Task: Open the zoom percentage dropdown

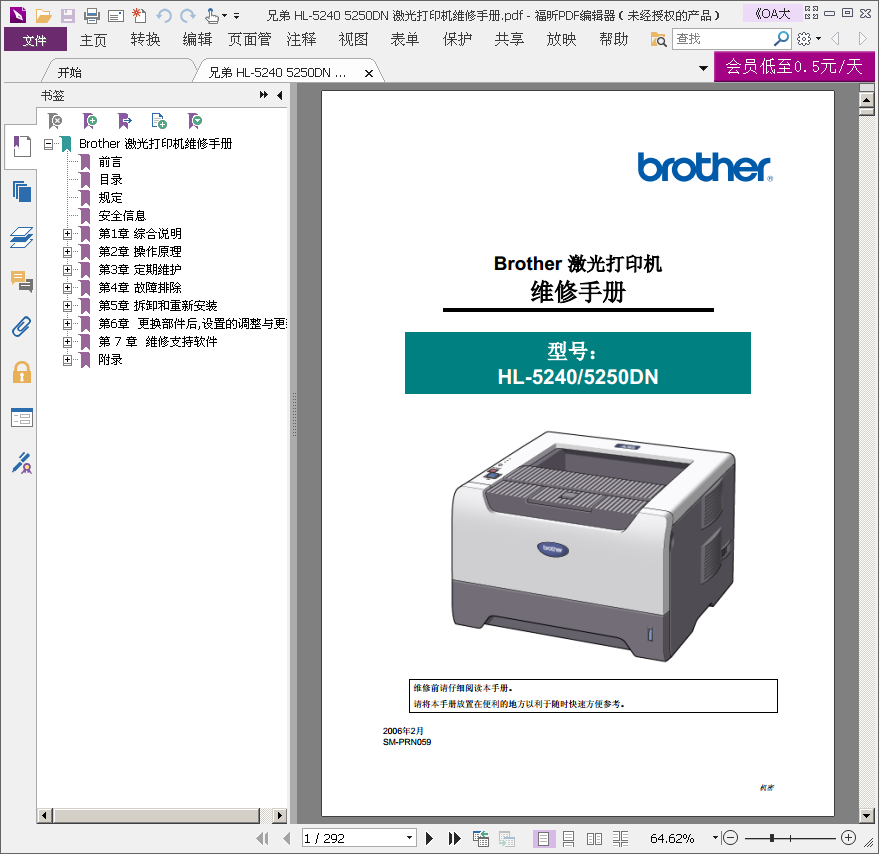Action: tap(715, 838)
